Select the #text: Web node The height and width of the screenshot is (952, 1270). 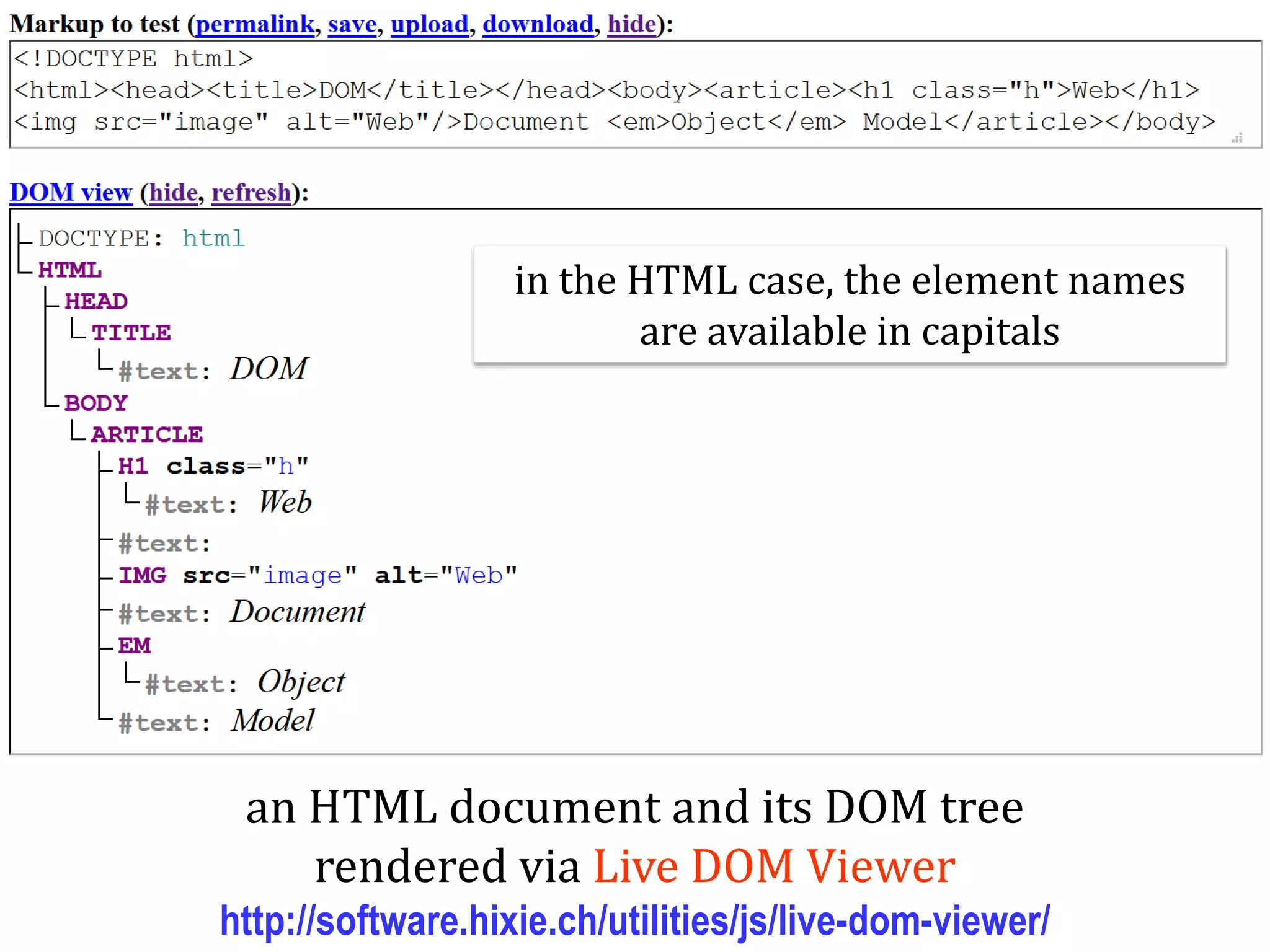228,503
